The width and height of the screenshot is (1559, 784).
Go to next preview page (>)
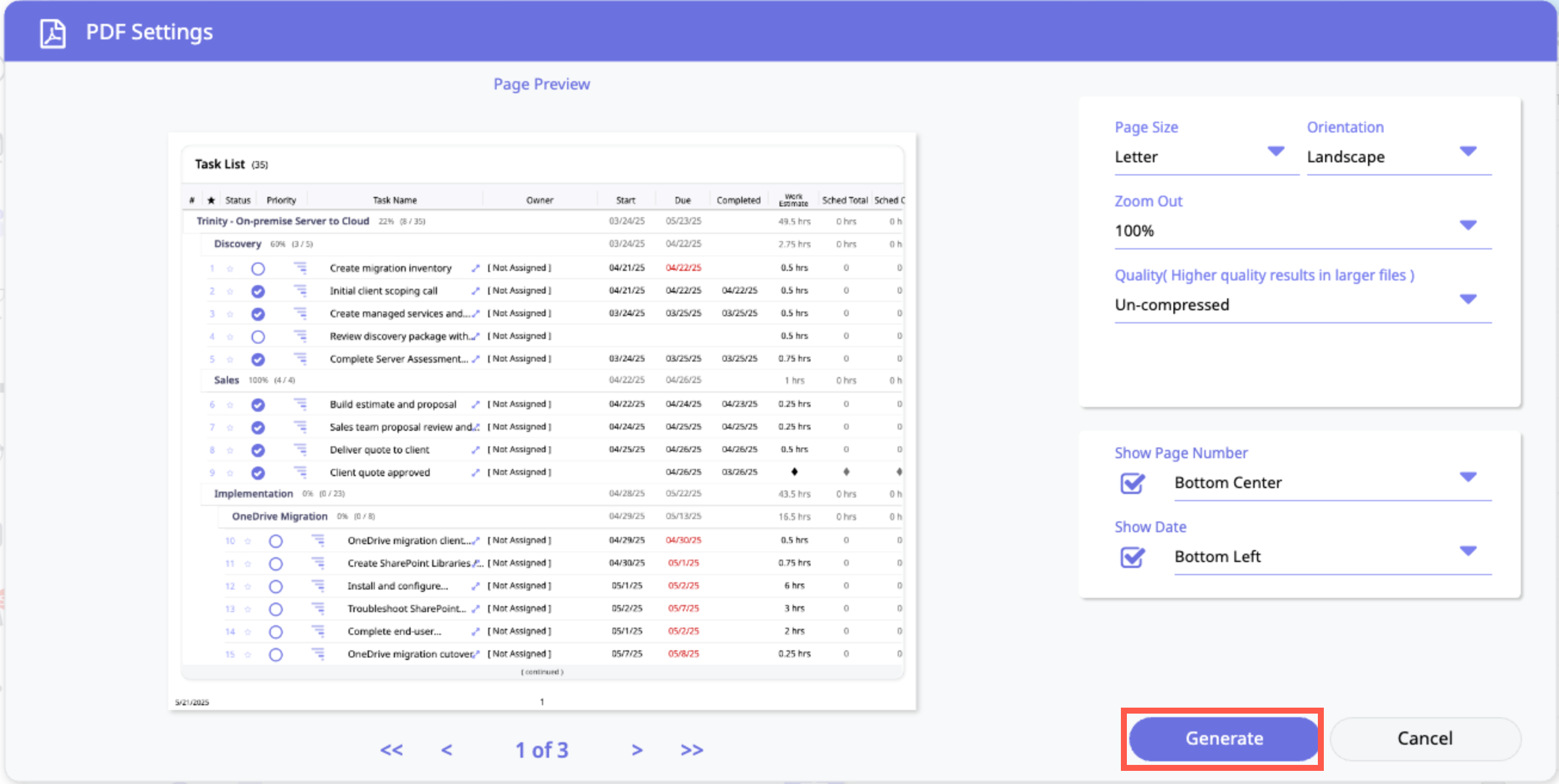point(637,750)
